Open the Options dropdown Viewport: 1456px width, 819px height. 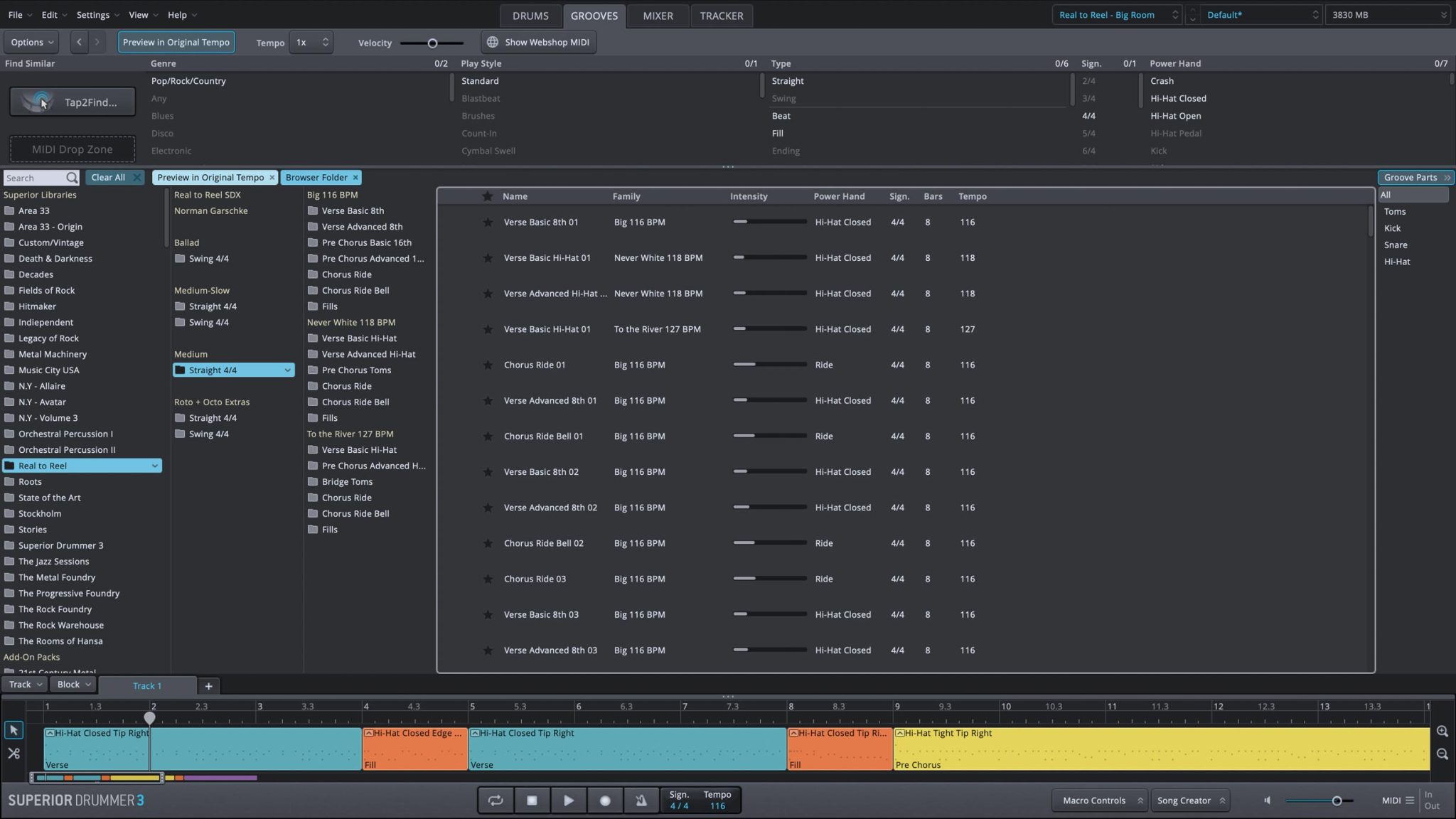tap(32, 42)
